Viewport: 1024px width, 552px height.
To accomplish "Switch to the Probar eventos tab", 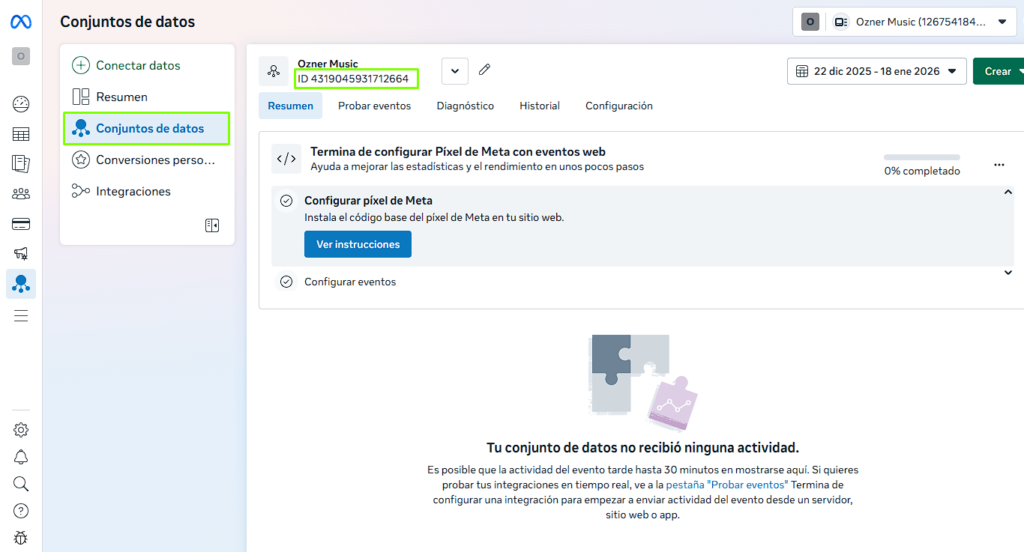I will pos(374,106).
